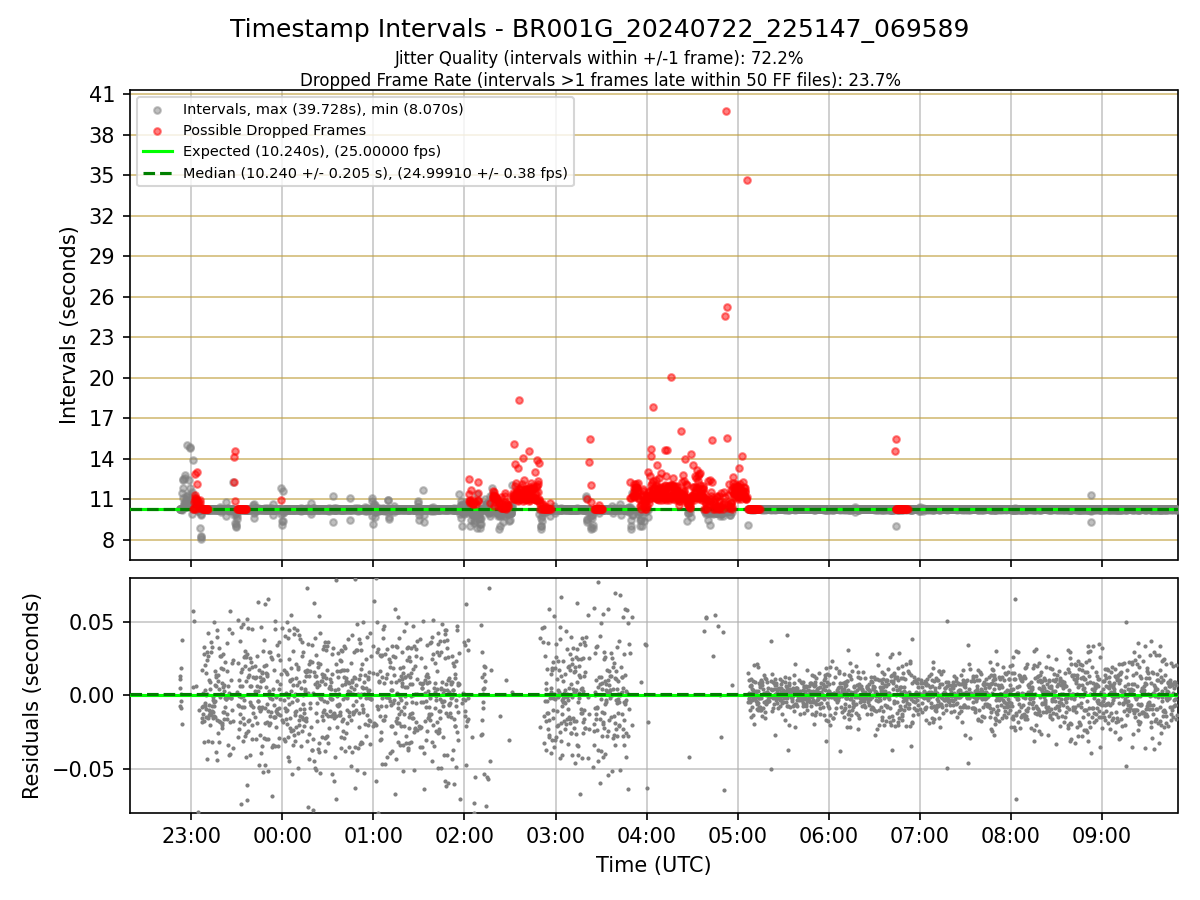Click the y-axis tick label '17'

[x=102, y=418]
